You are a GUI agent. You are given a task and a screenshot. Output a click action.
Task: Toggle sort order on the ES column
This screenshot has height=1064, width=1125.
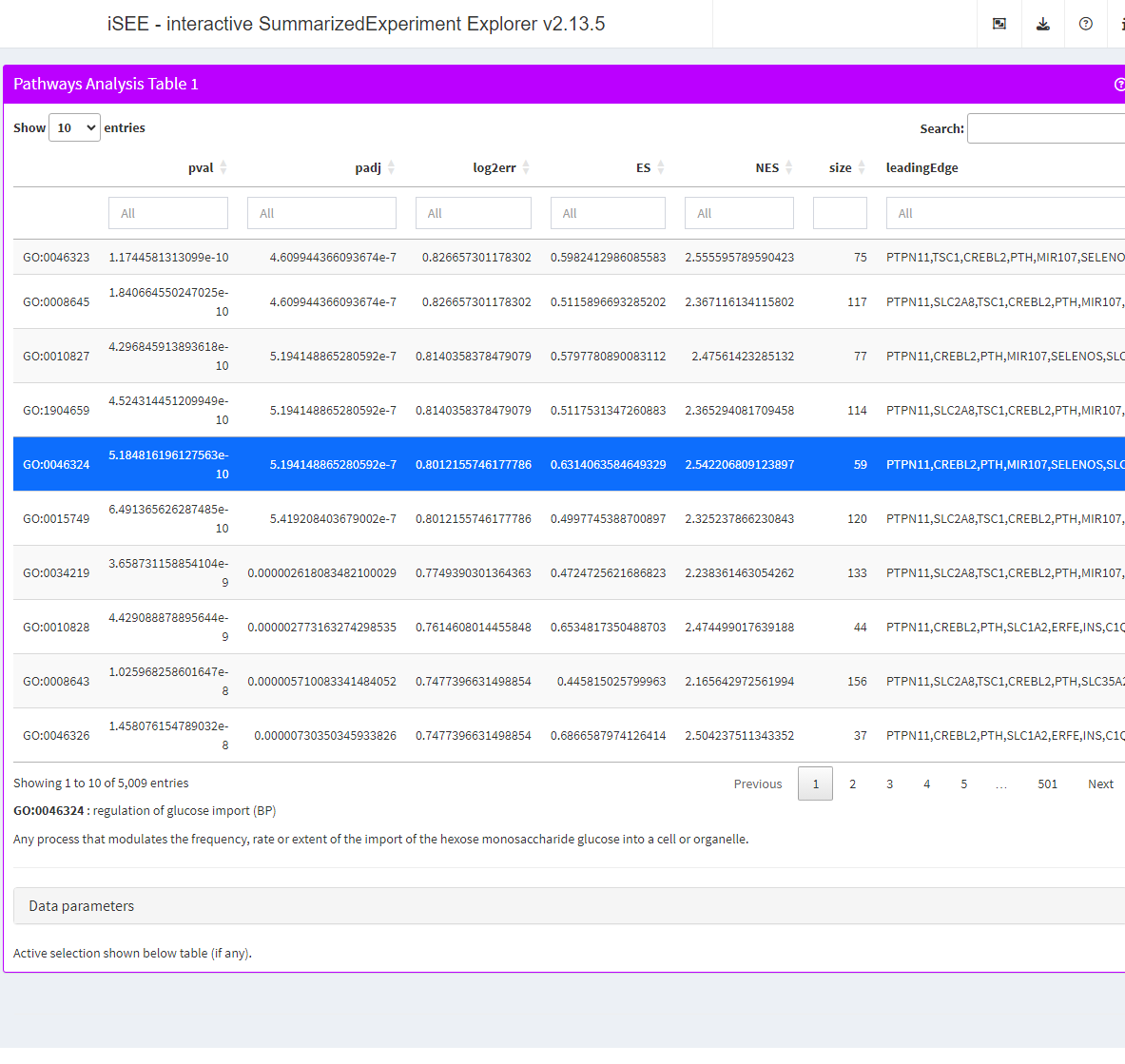point(659,166)
